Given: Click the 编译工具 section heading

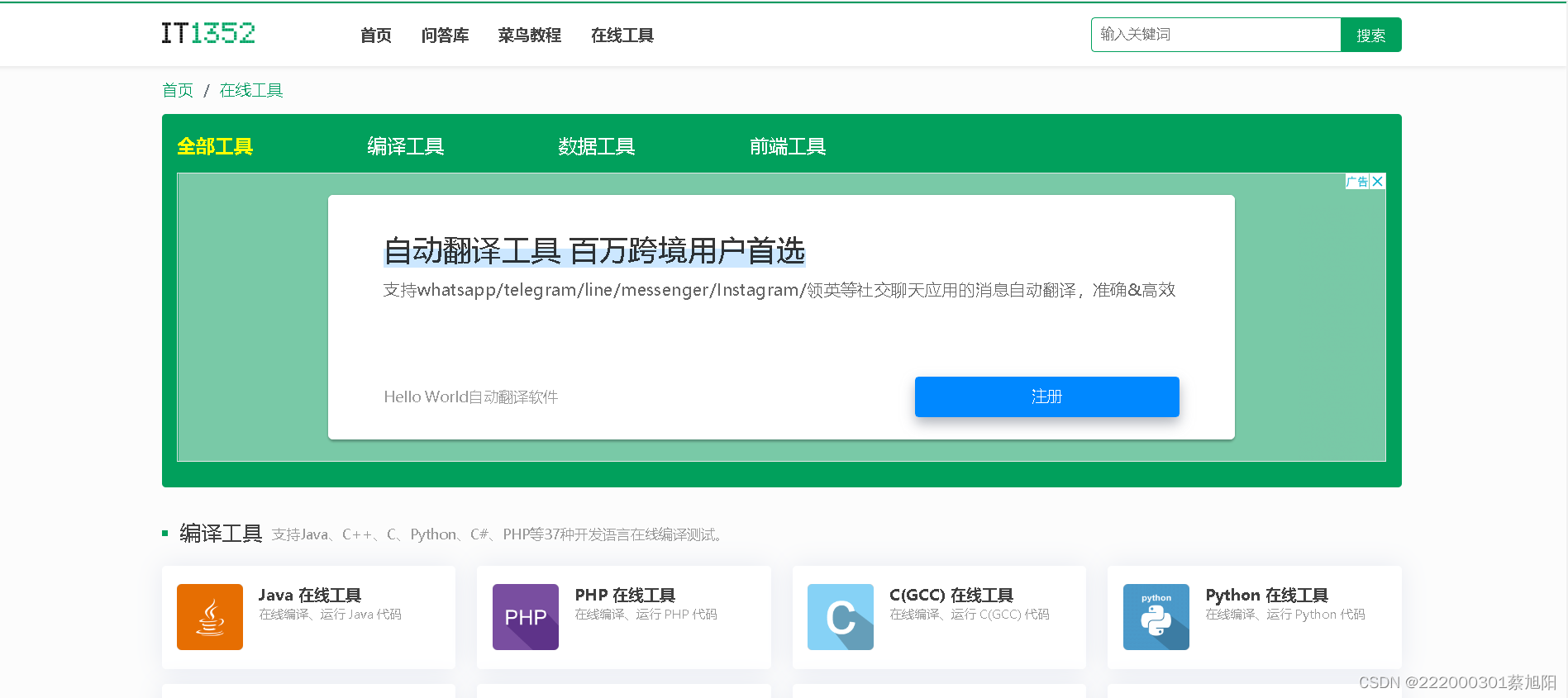Looking at the screenshot, I should point(221,534).
